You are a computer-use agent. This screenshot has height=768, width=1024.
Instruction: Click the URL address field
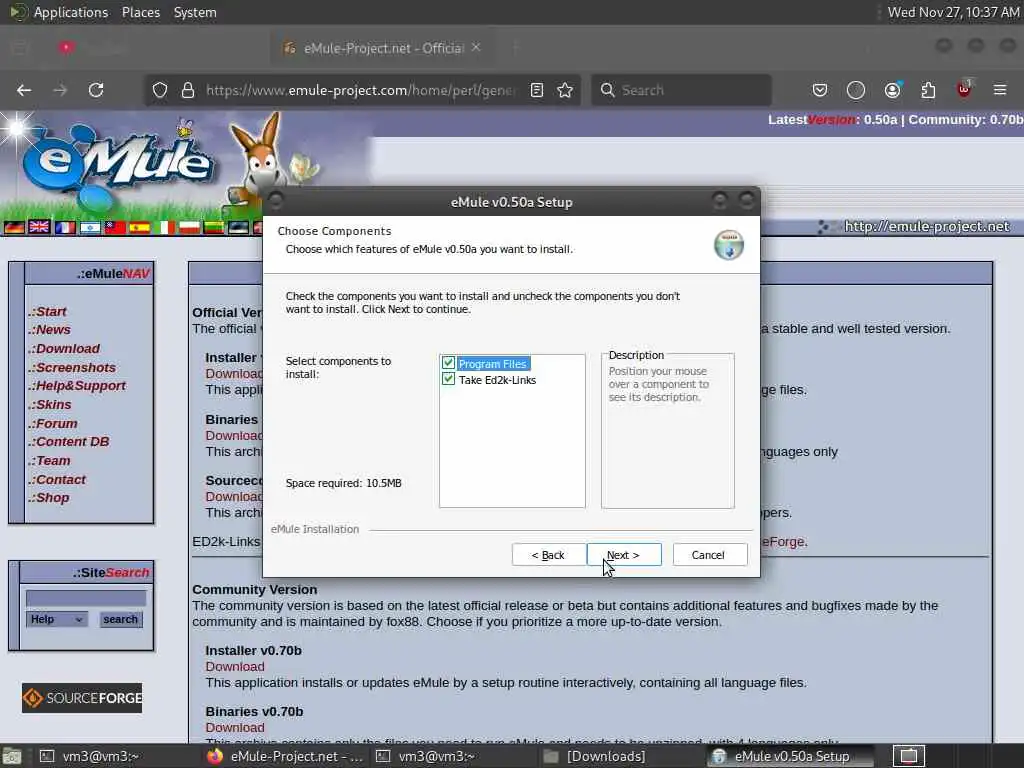coord(360,90)
